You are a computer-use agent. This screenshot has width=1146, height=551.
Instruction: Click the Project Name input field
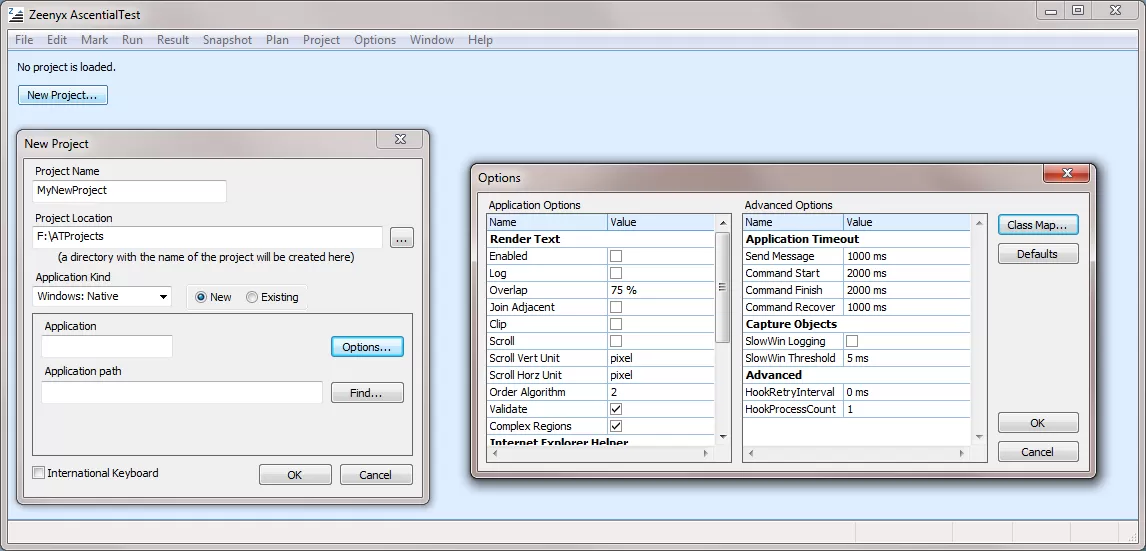click(x=130, y=191)
